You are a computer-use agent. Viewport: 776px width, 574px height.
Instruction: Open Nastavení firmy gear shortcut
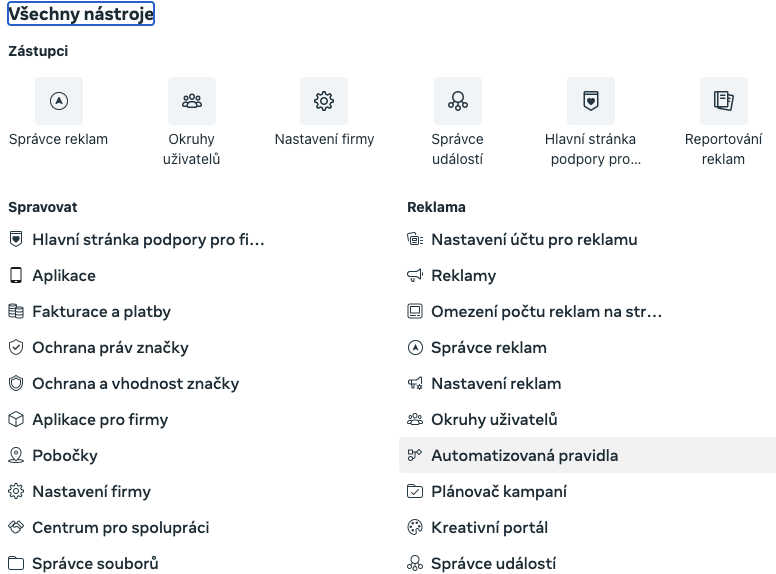(324, 101)
